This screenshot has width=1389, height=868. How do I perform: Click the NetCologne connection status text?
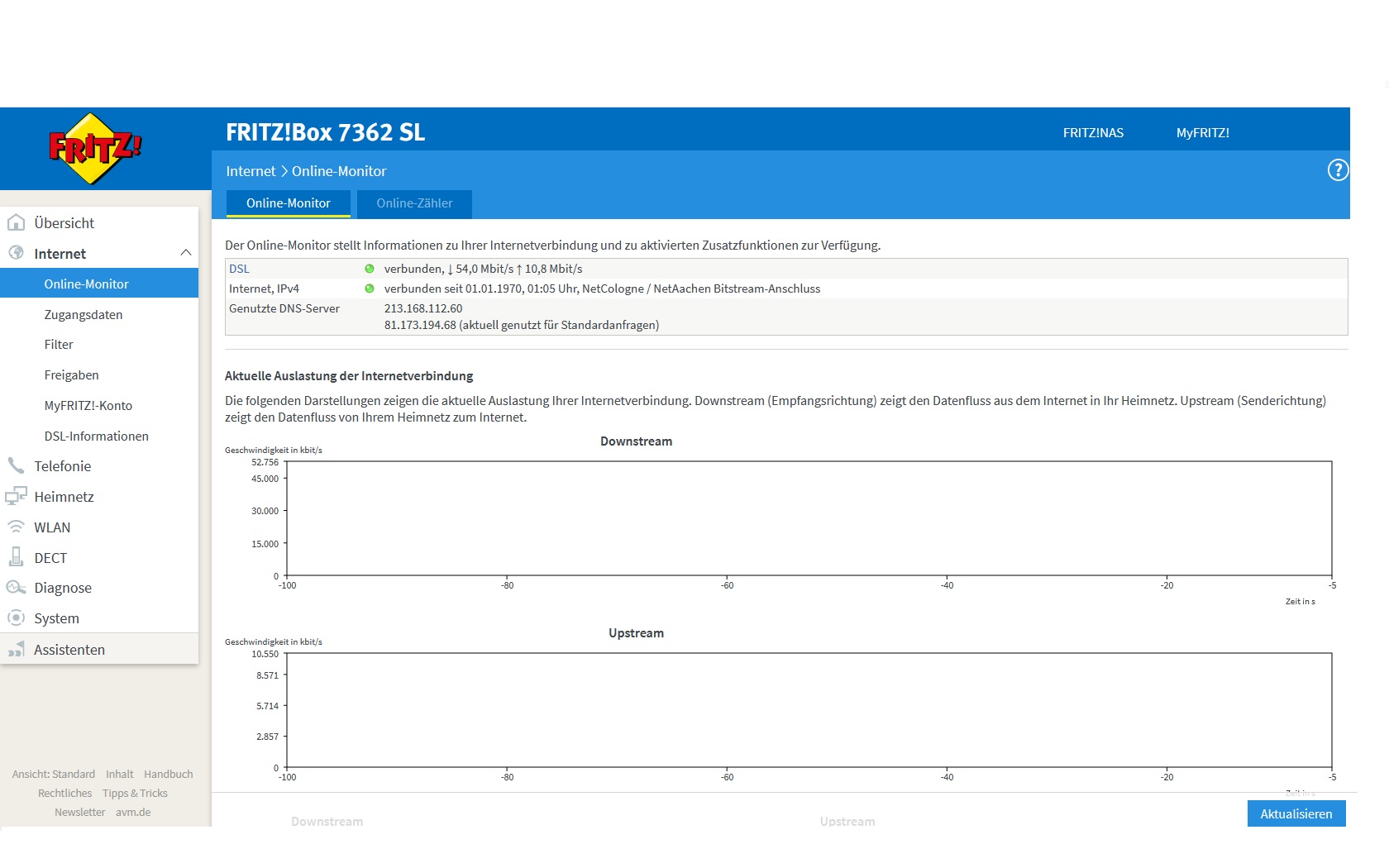(x=602, y=289)
